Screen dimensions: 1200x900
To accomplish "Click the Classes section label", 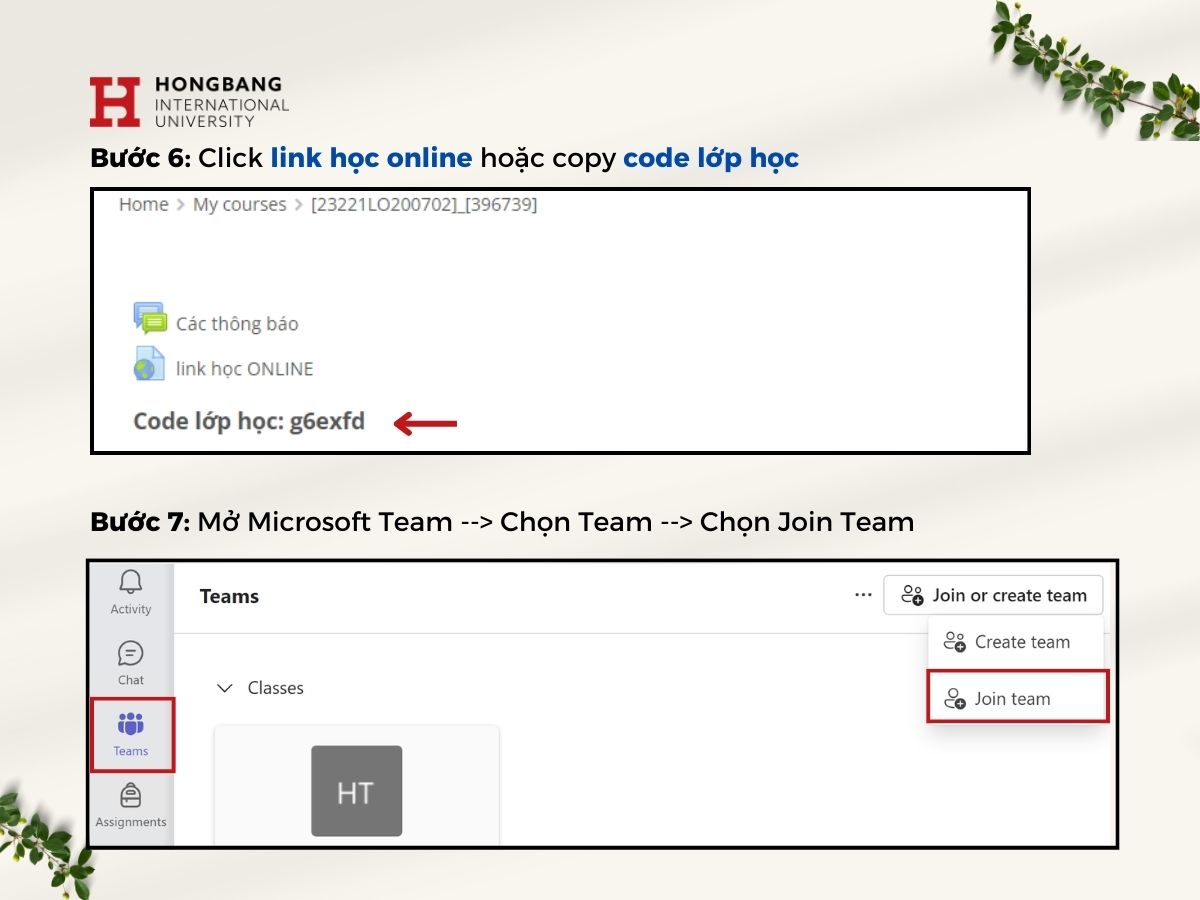I will (276, 688).
